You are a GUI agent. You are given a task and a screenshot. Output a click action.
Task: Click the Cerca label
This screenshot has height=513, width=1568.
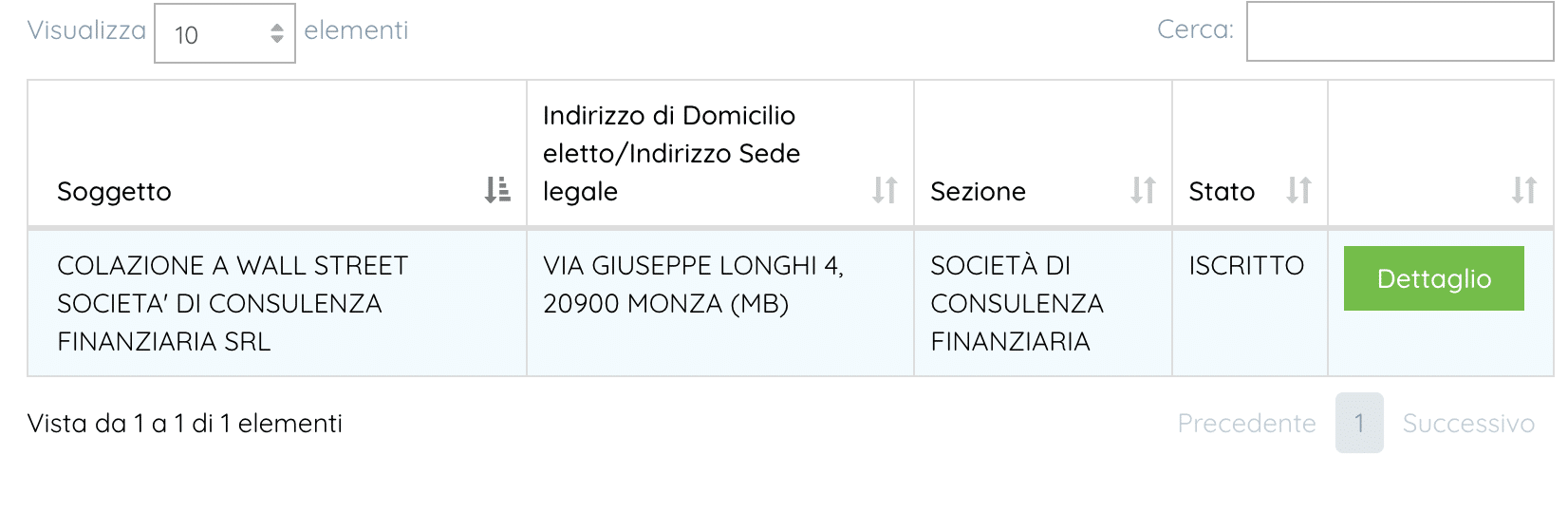point(1195,29)
